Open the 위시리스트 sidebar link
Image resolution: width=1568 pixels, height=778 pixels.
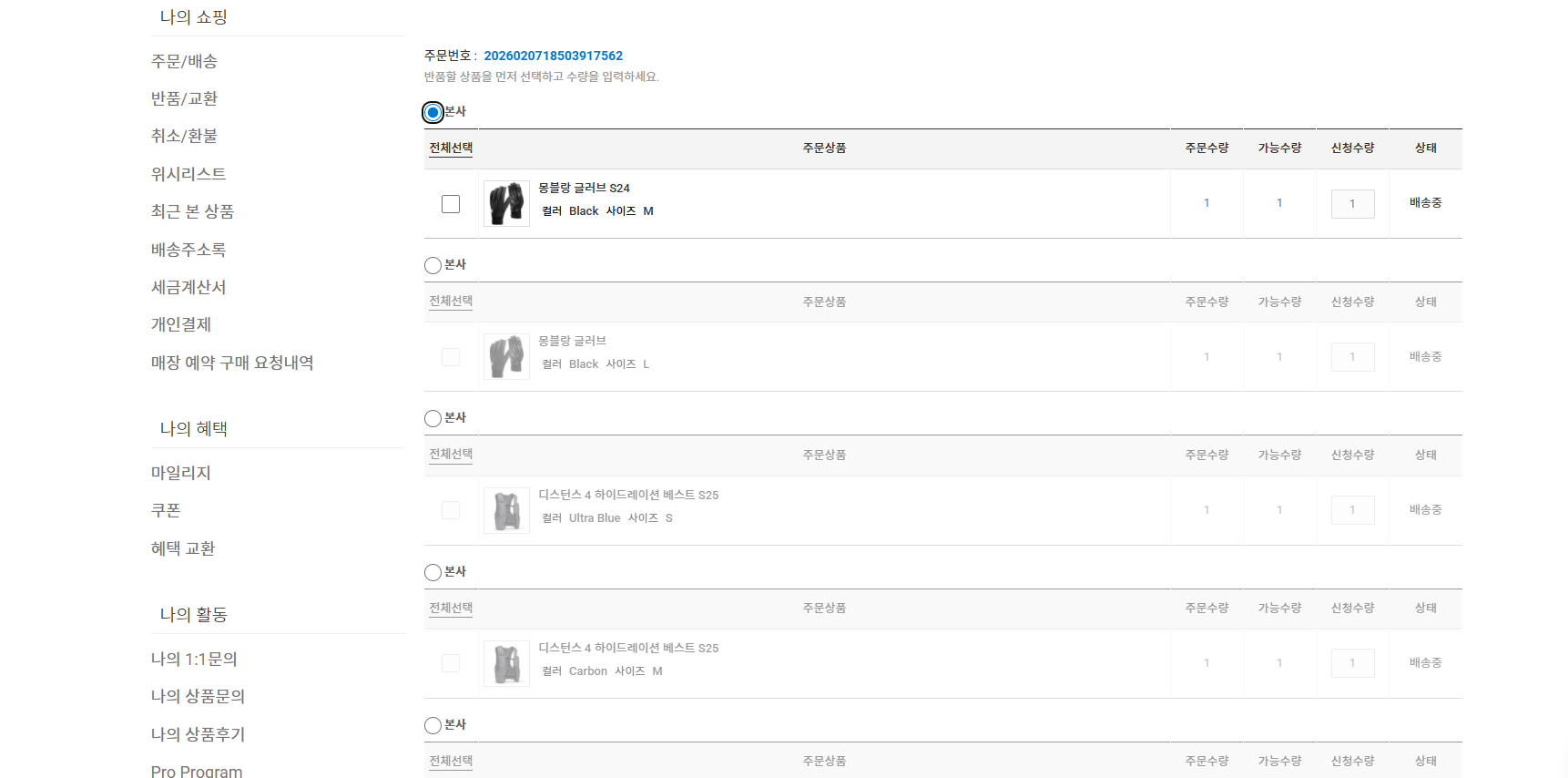tap(188, 174)
